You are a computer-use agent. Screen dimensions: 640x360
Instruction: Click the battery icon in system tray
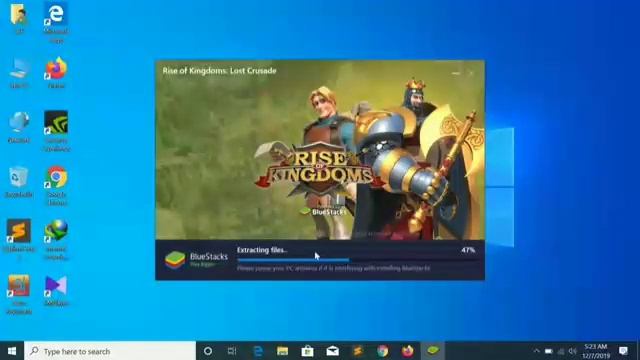tap(549, 351)
